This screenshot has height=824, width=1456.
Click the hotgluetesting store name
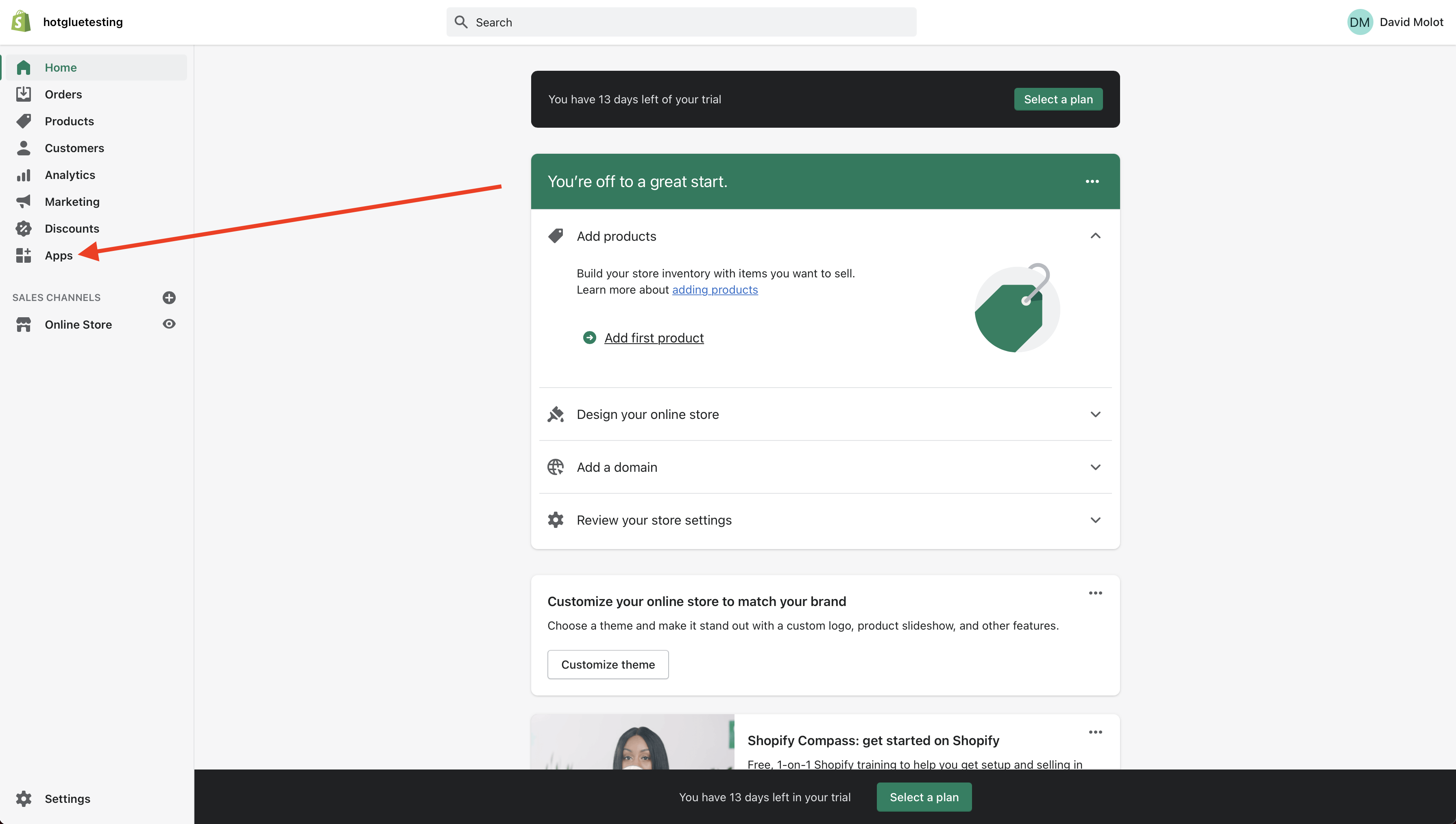tap(83, 22)
